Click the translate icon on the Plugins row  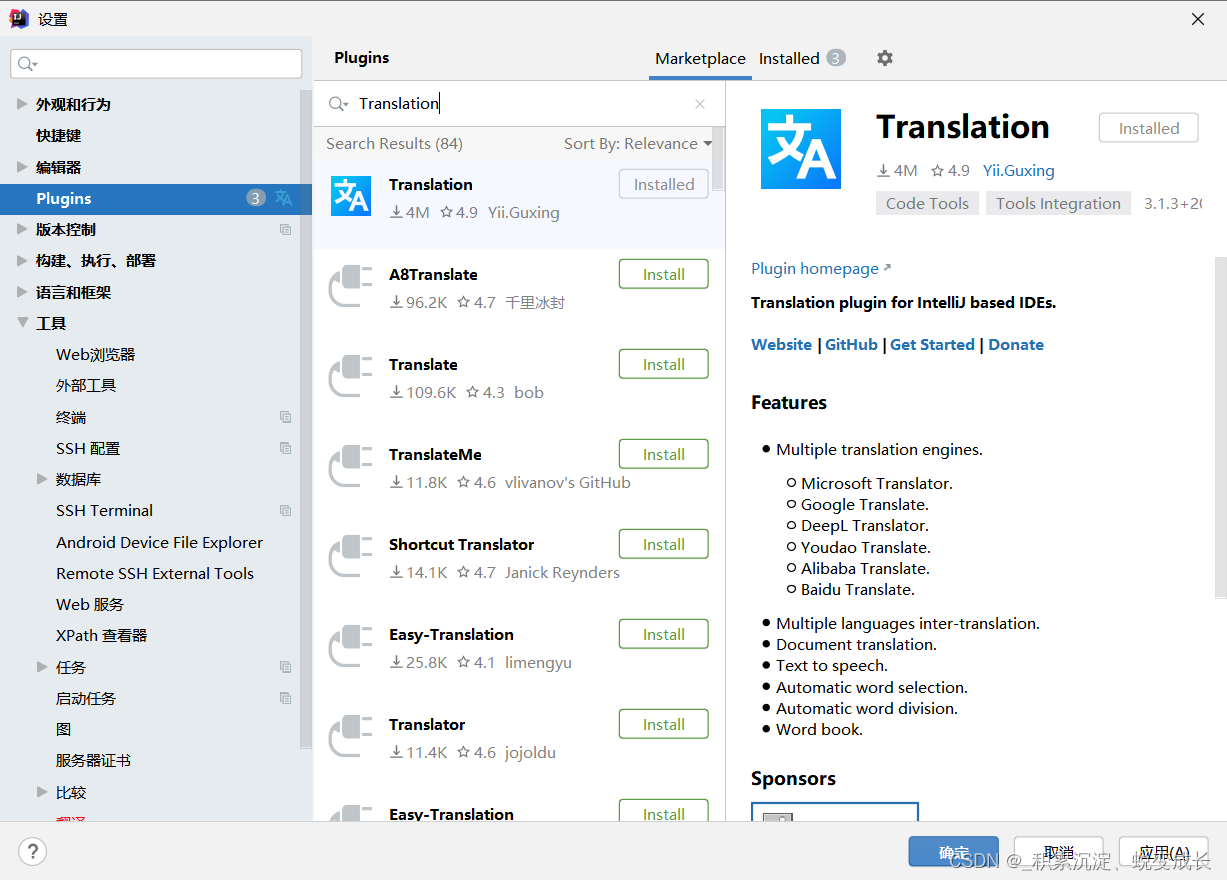284,198
